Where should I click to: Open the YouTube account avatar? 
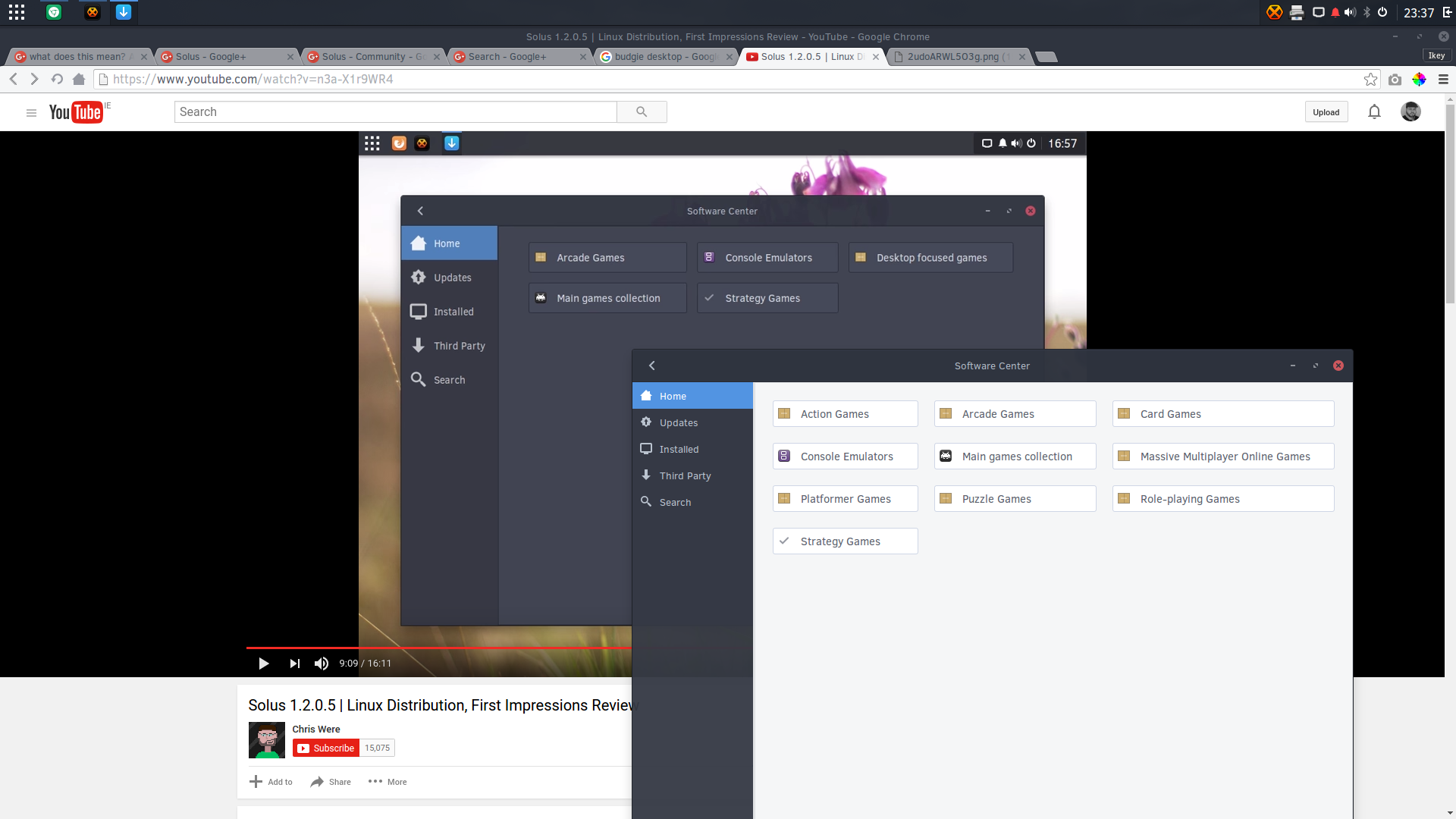[1410, 111]
